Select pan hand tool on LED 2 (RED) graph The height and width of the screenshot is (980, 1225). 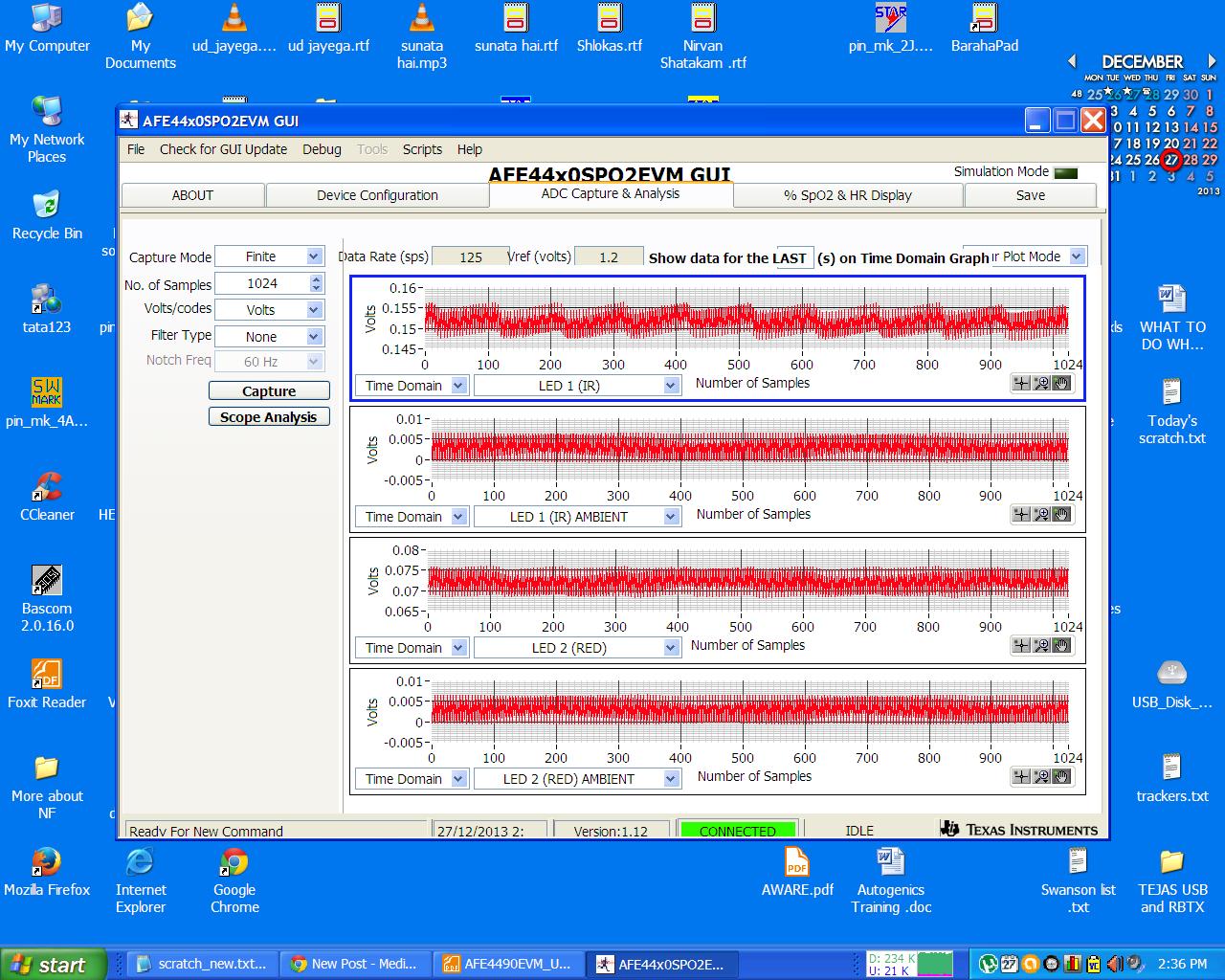[1061, 645]
